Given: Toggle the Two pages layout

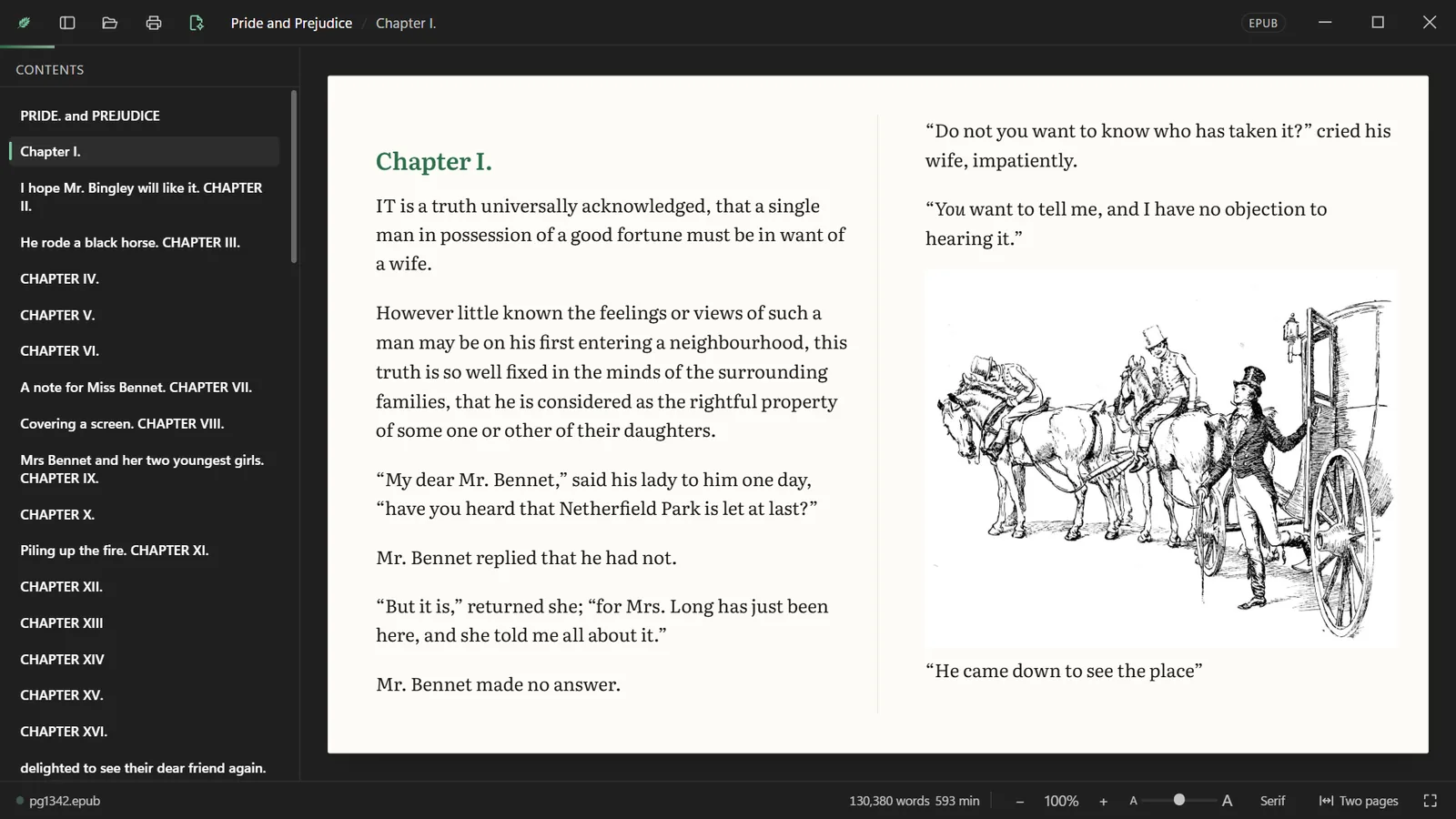Looking at the screenshot, I should (1359, 801).
